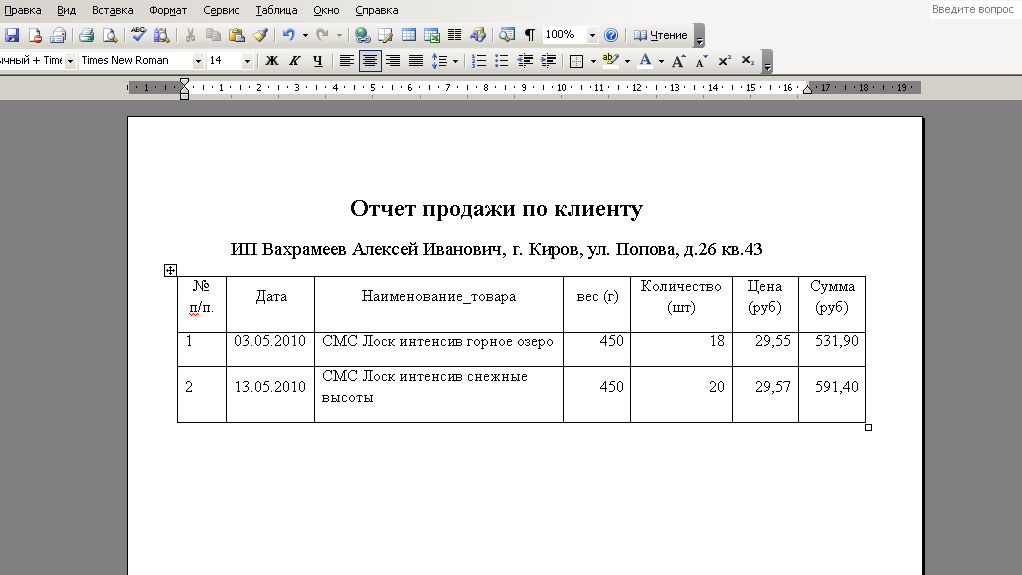Insert an Excel worksheet icon

(x=431, y=35)
